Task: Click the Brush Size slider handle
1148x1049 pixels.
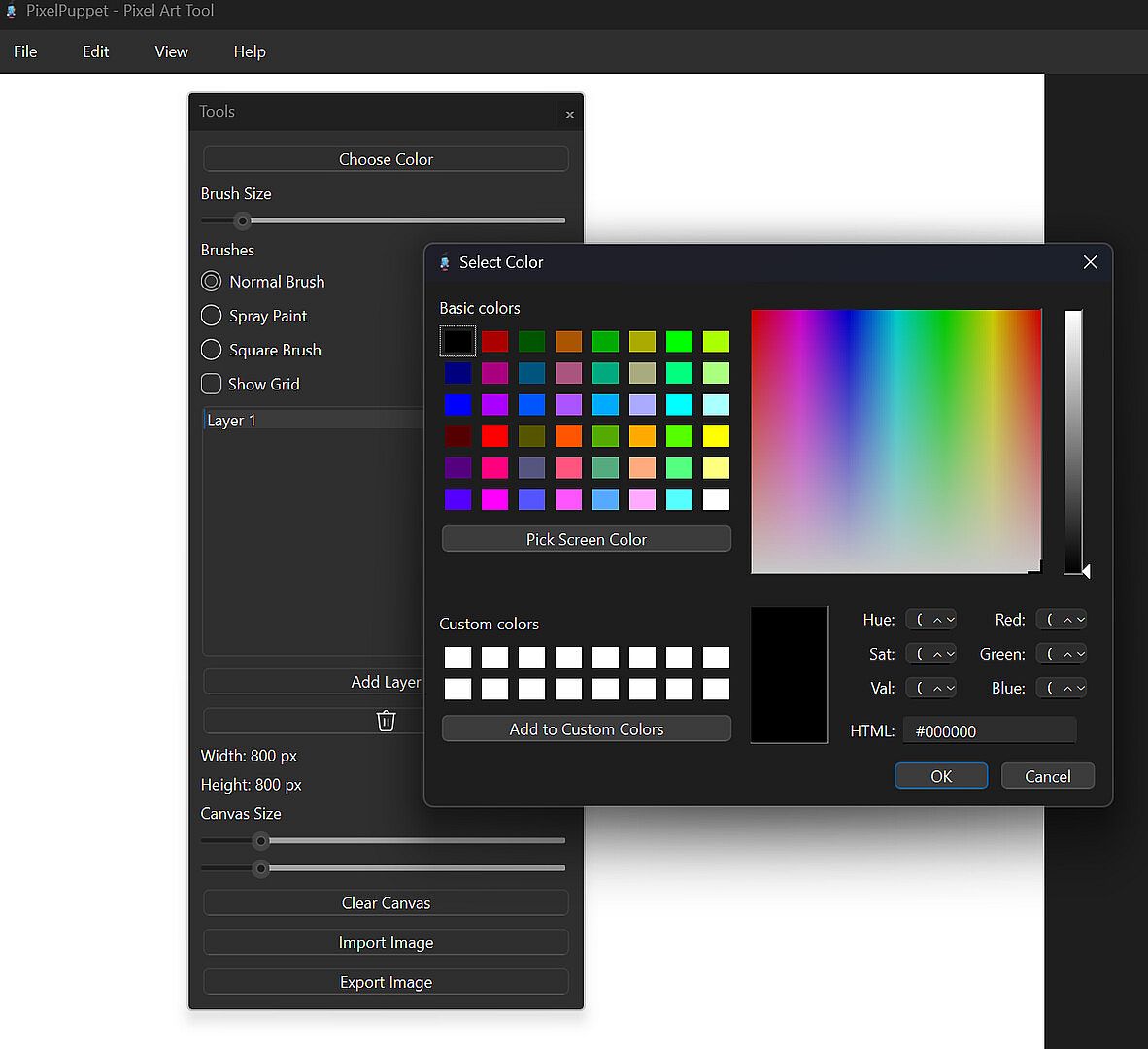Action: [243, 220]
